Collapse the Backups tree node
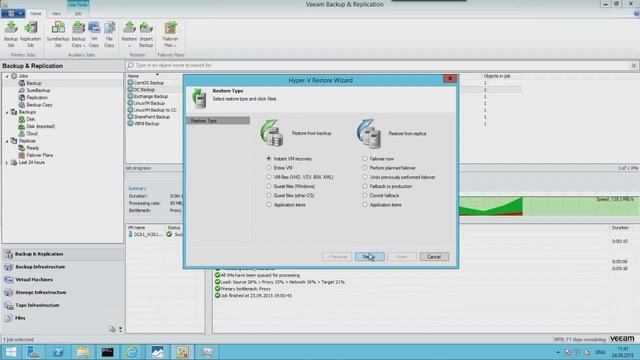The width and height of the screenshot is (640, 360). click(x=7, y=112)
